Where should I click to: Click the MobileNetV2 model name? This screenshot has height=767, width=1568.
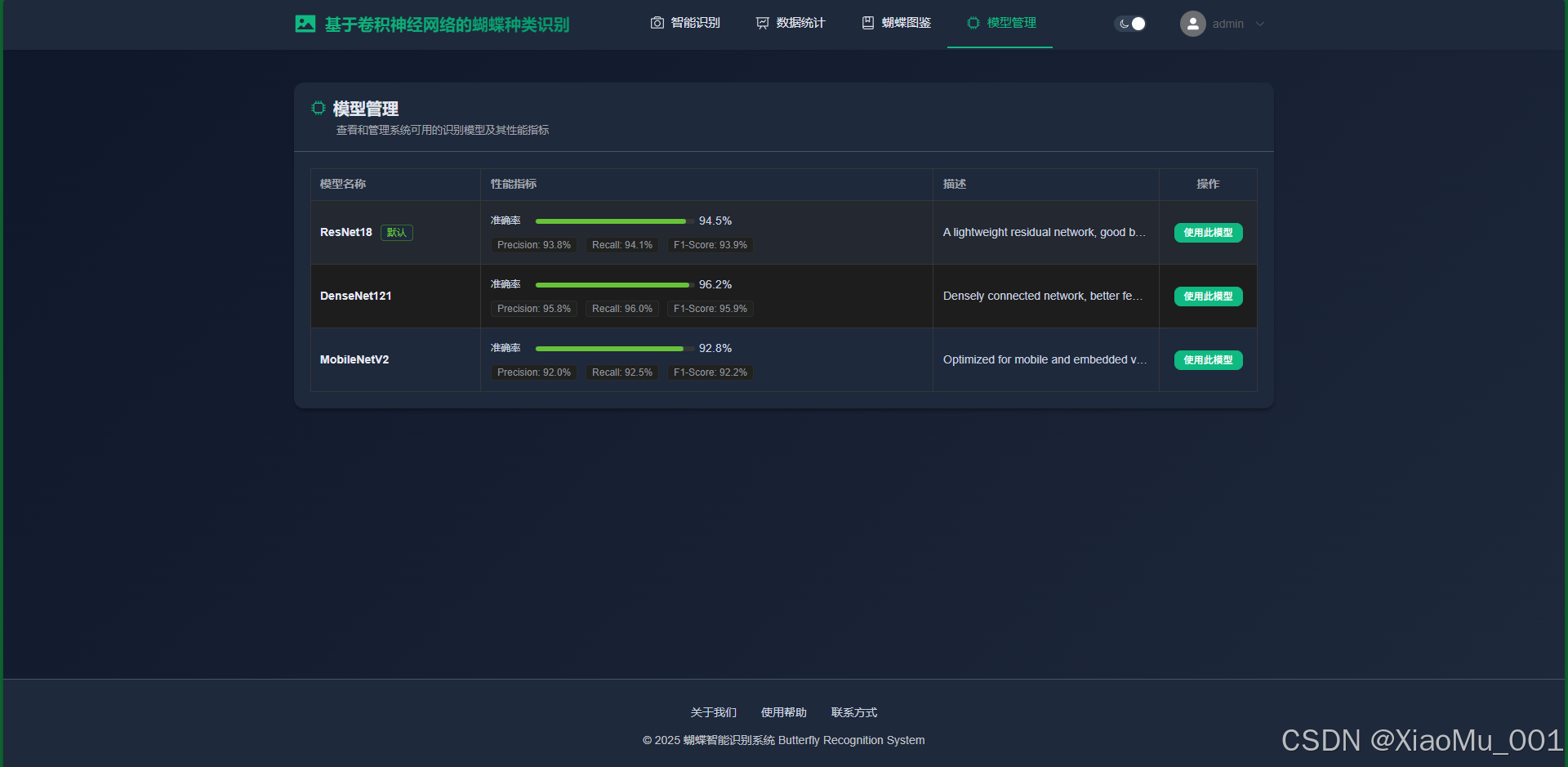pos(354,359)
